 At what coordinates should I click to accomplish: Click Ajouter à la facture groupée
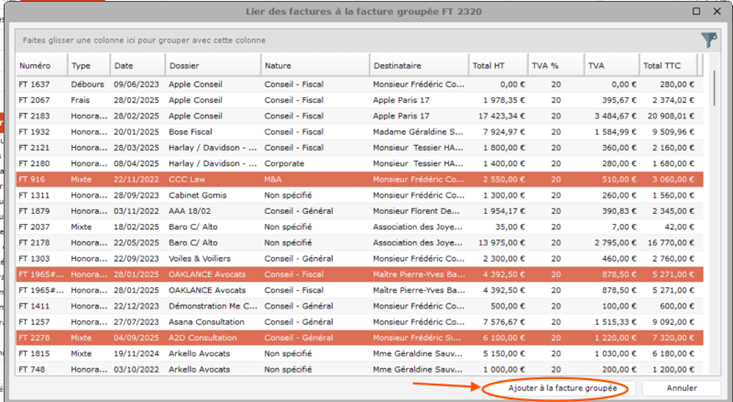coord(555,387)
